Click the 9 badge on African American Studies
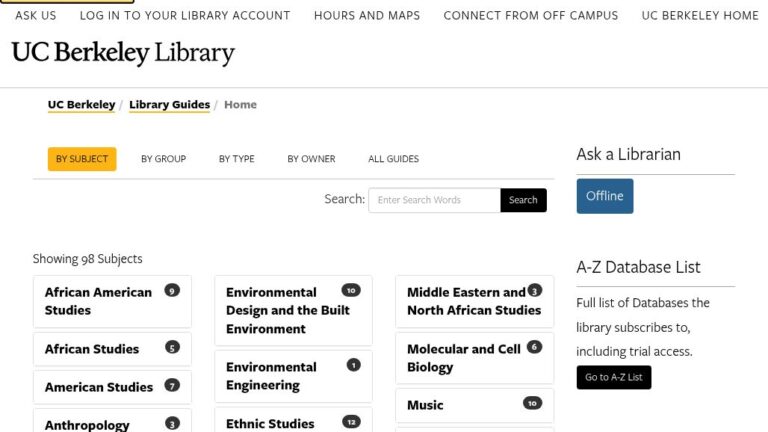Screen dimensions: 768x432 pos(172,290)
